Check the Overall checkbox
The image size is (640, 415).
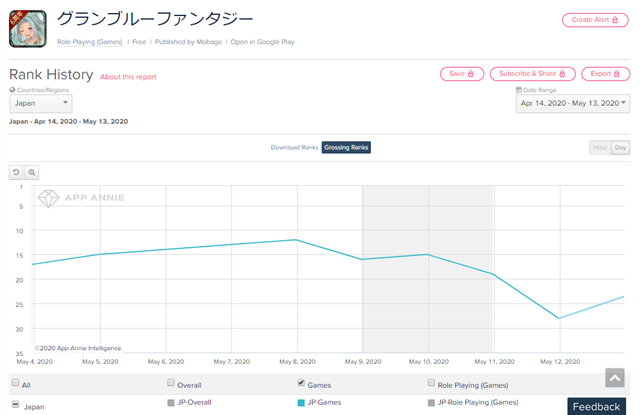tap(171, 383)
